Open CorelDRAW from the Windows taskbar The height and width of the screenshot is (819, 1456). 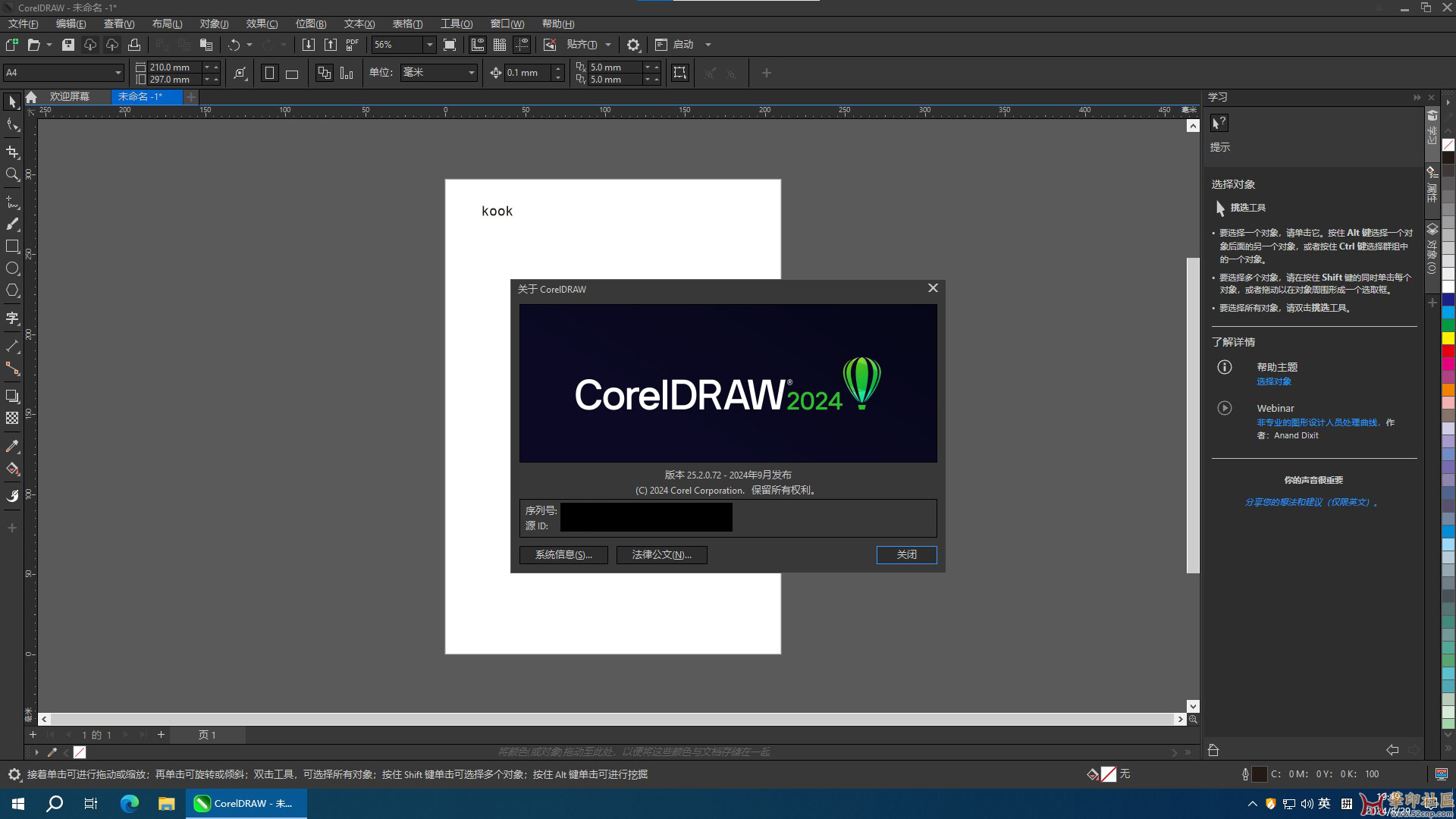(x=246, y=803)
